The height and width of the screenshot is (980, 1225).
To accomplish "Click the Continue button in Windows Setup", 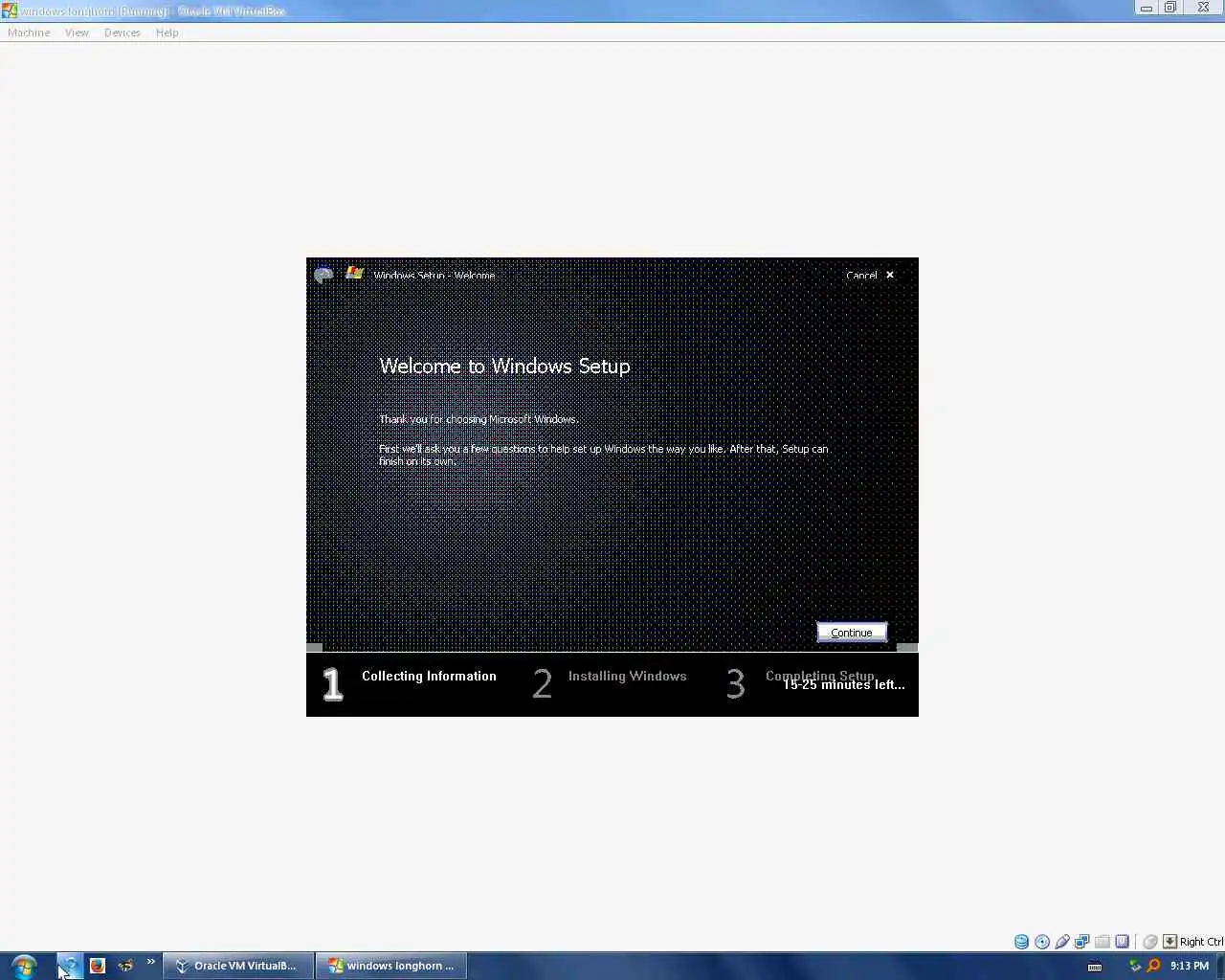I will pyautogui.click(x=852, y=633).
